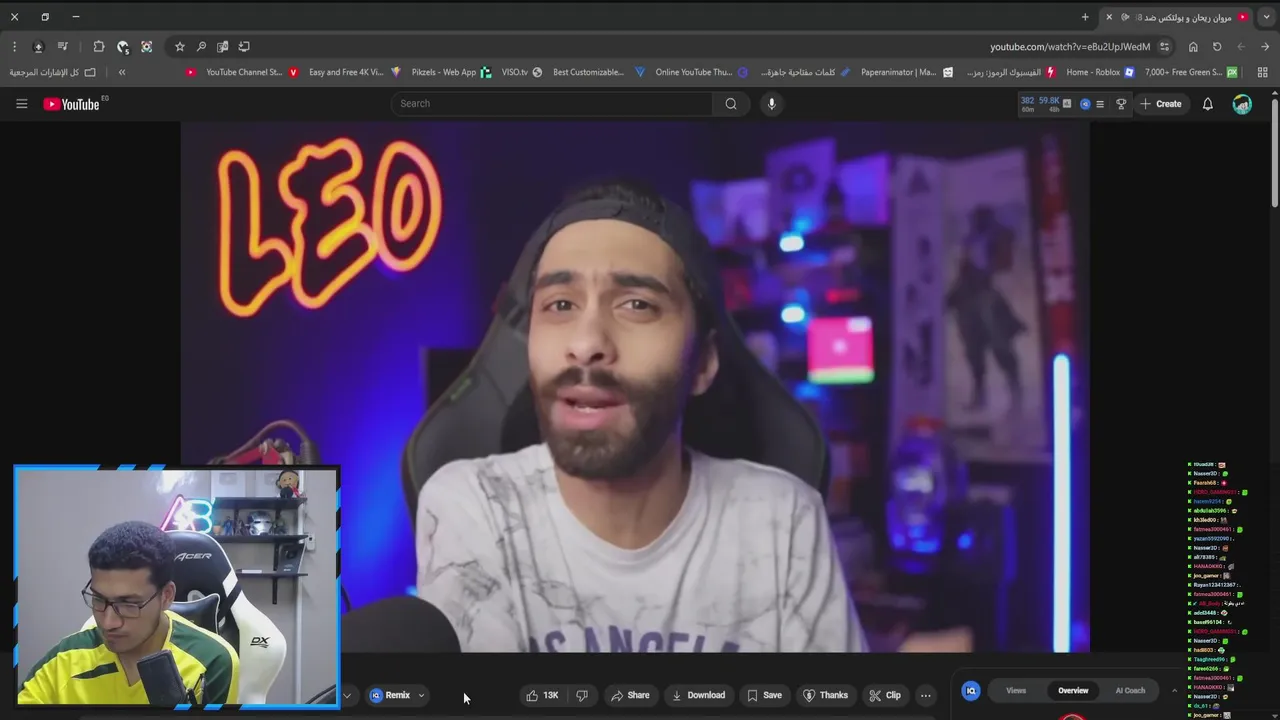Screen dimensions: 1280x720
Task: Save the video to a playlist
Action: click(764, 695)
